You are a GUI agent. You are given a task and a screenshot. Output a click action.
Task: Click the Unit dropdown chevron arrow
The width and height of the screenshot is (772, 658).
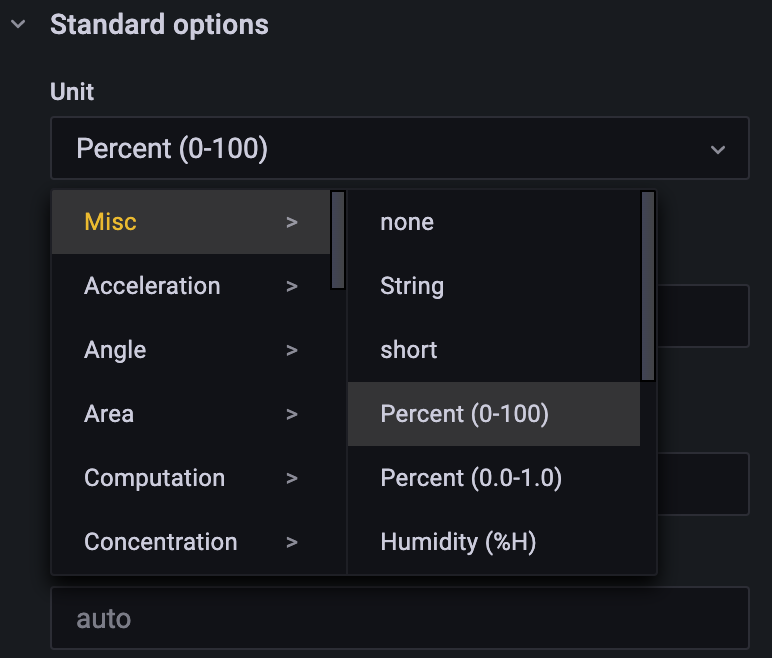[x=717, y=150]
